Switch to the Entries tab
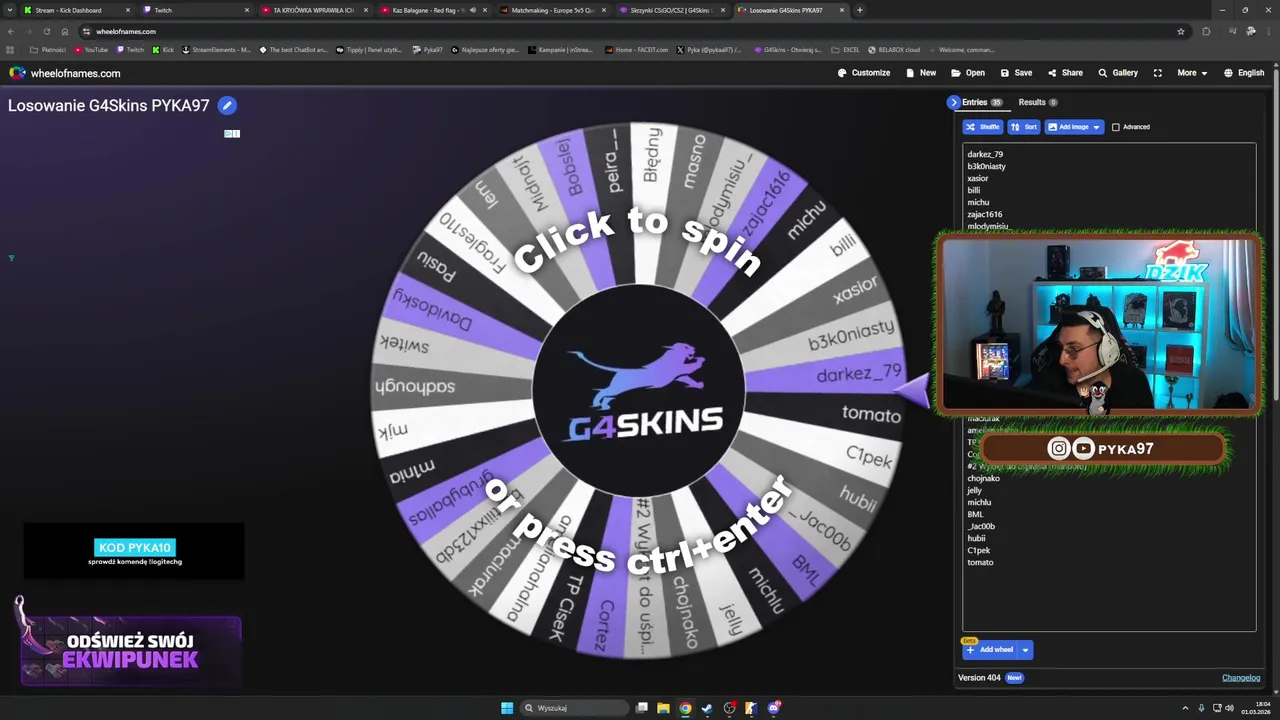This screenshot has height=720, width=1280. (981, 102)
